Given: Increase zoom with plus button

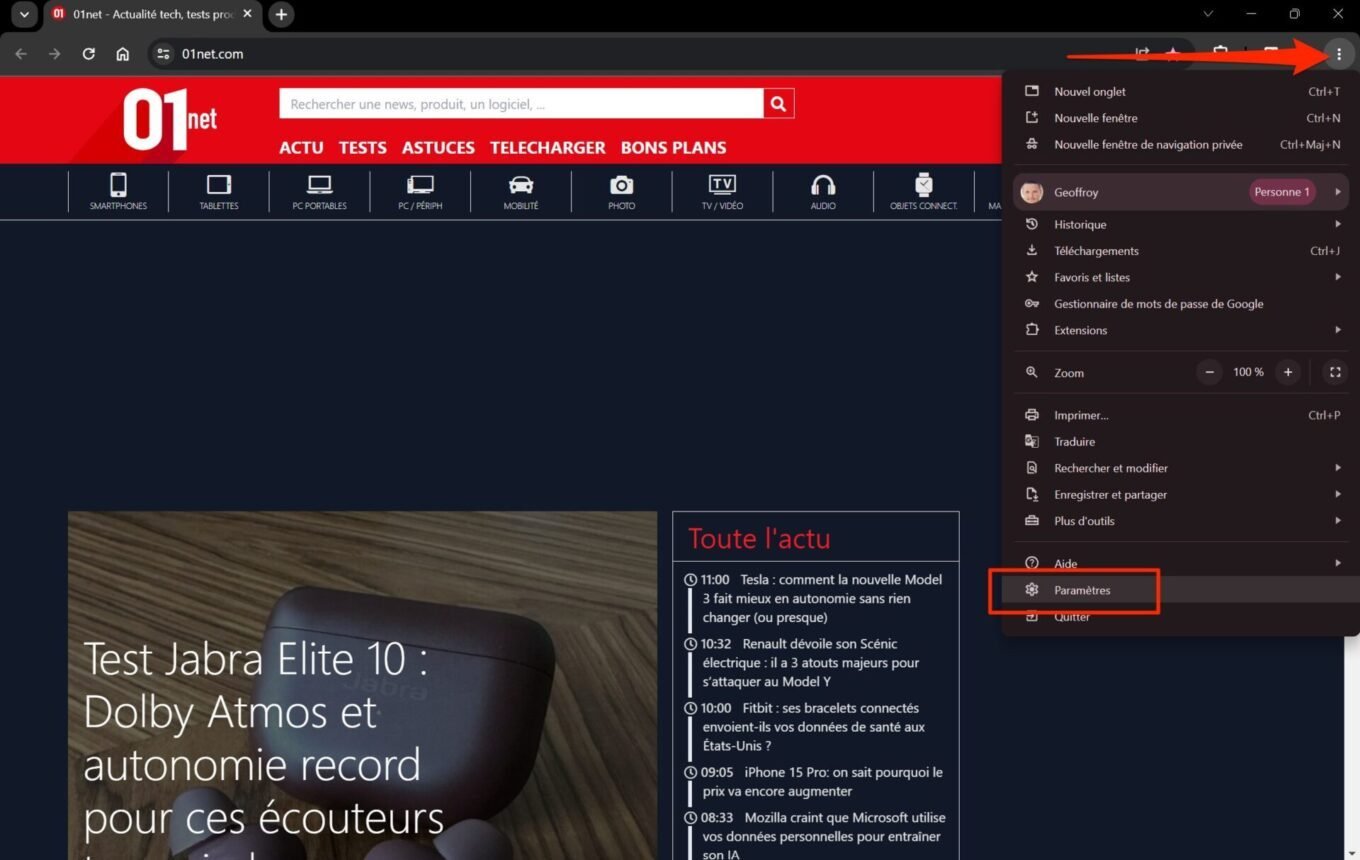Looking at the screenshot, I should point(1288,372).
